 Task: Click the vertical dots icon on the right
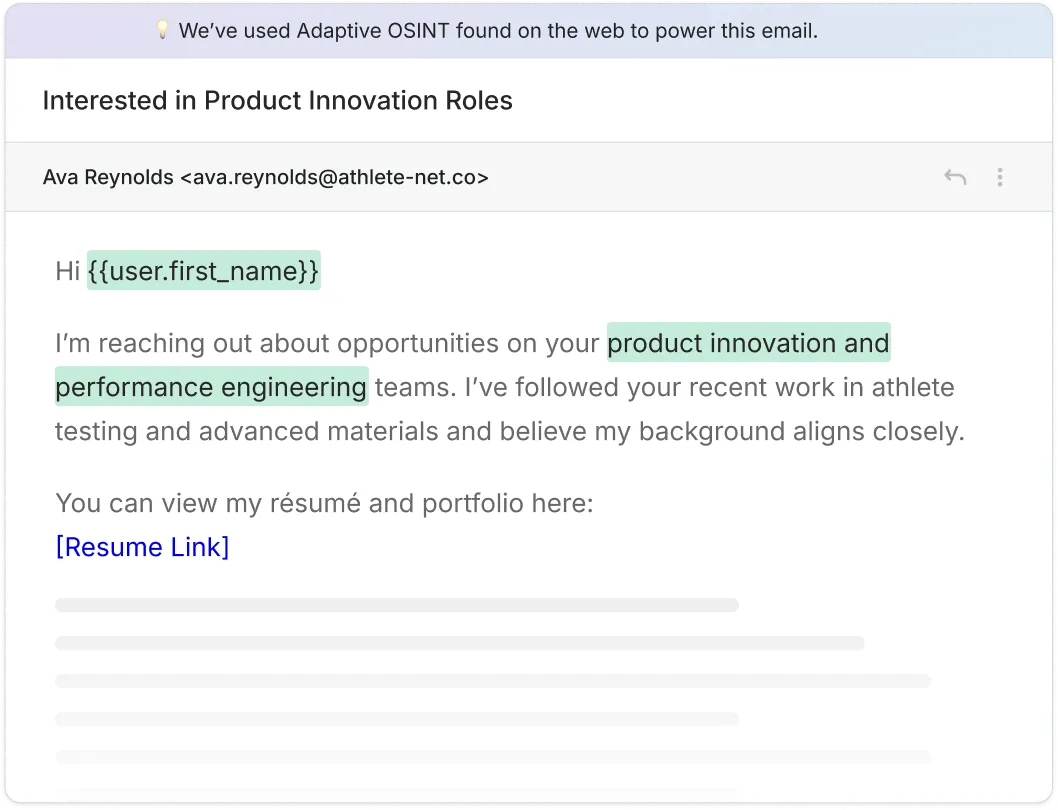1000,177
